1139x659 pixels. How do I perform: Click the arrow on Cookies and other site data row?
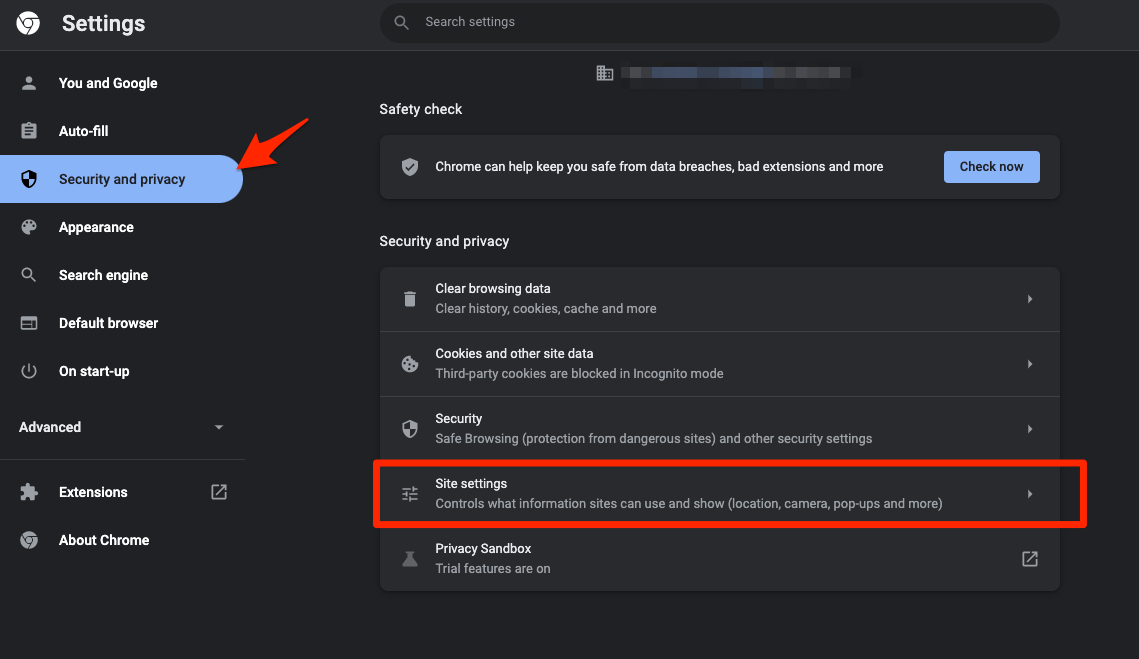pos(1029,364)
